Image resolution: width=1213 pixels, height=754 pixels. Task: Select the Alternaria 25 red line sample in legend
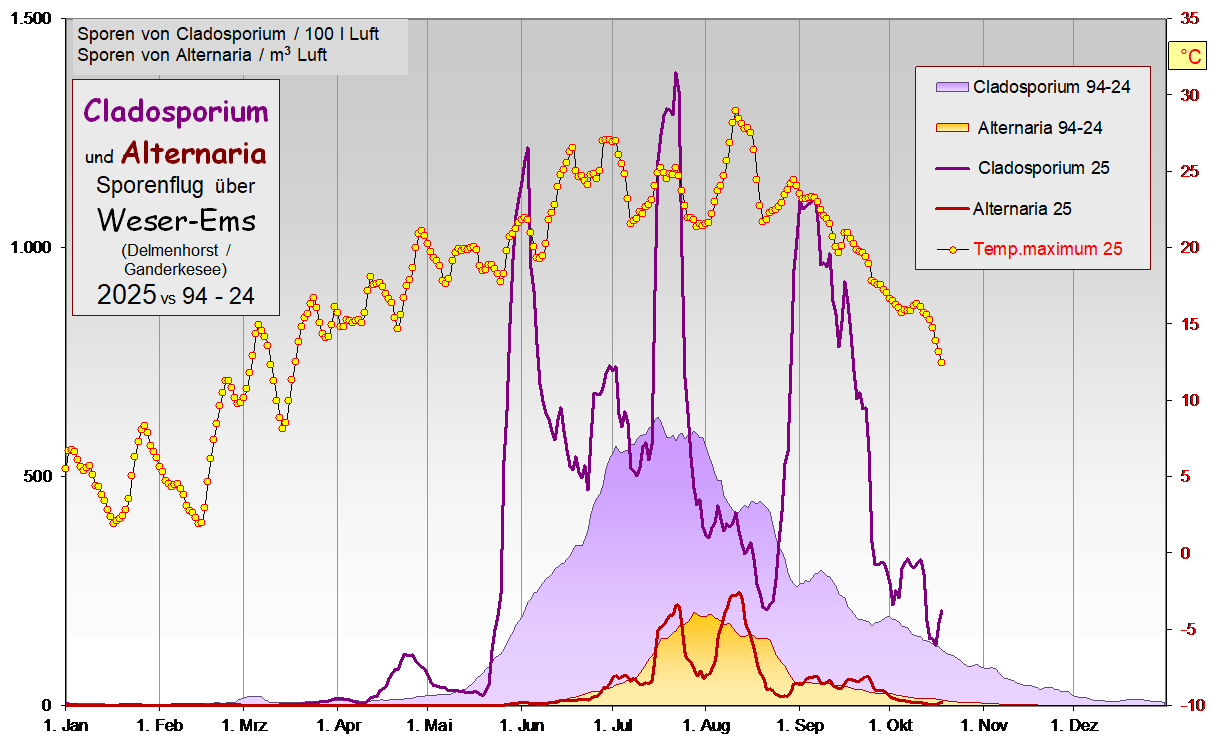click(x=951, y=209)
